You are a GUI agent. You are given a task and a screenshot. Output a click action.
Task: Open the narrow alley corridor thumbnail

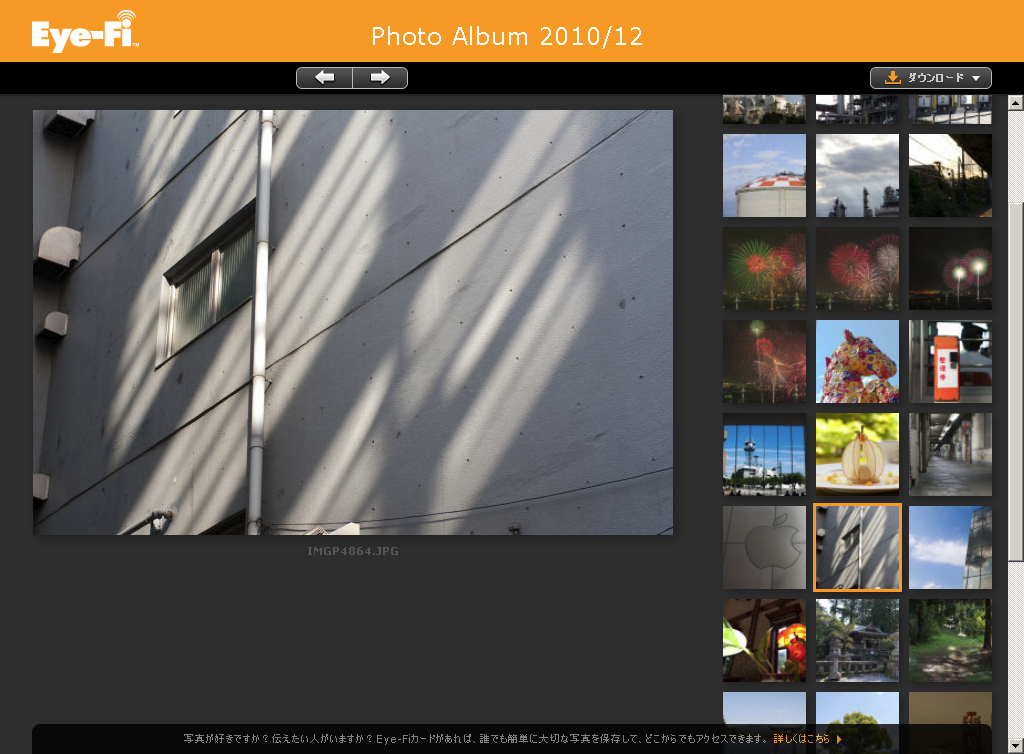950,454
